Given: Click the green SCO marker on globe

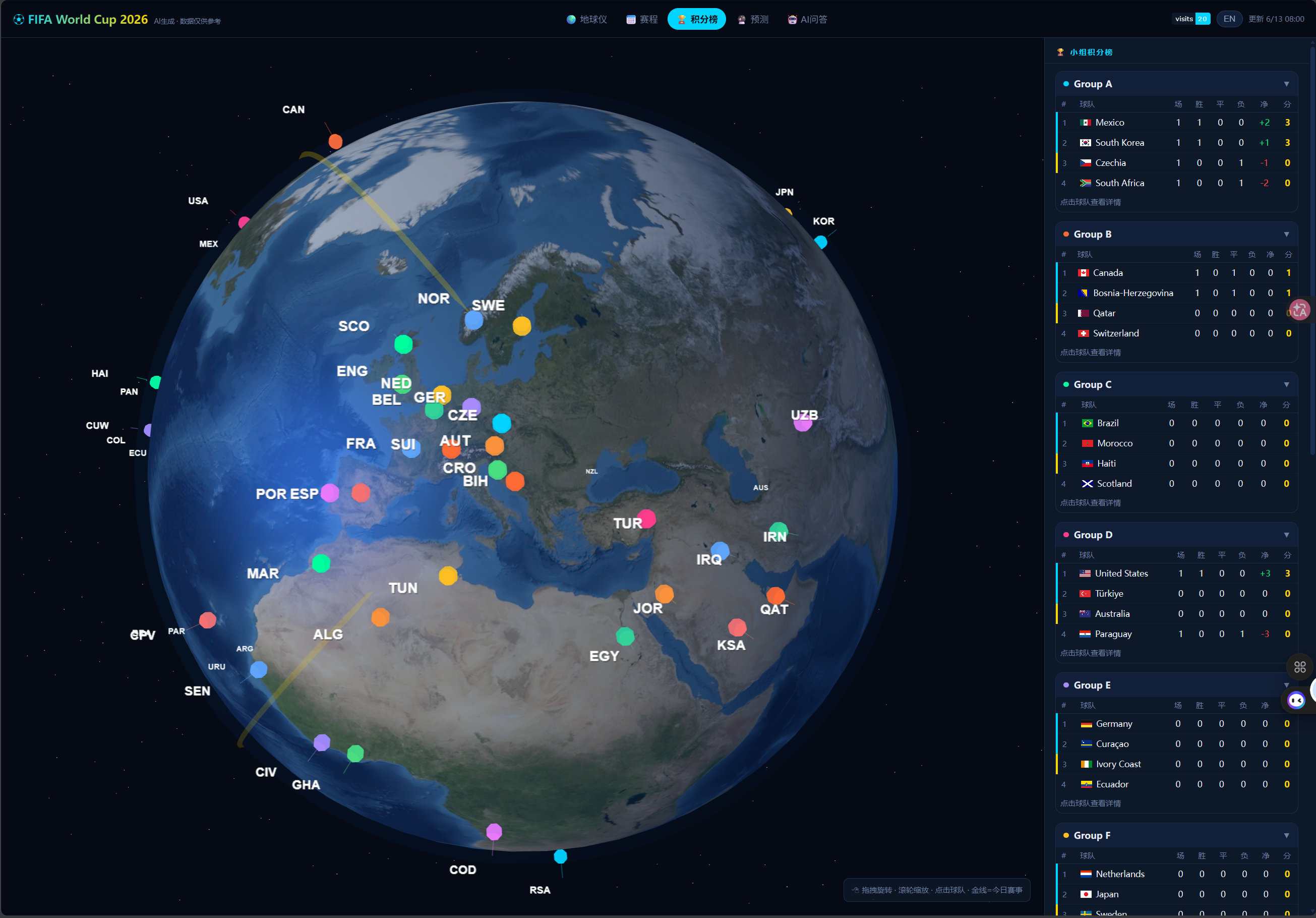Looking at the screenshot, I should coord(403,344).
